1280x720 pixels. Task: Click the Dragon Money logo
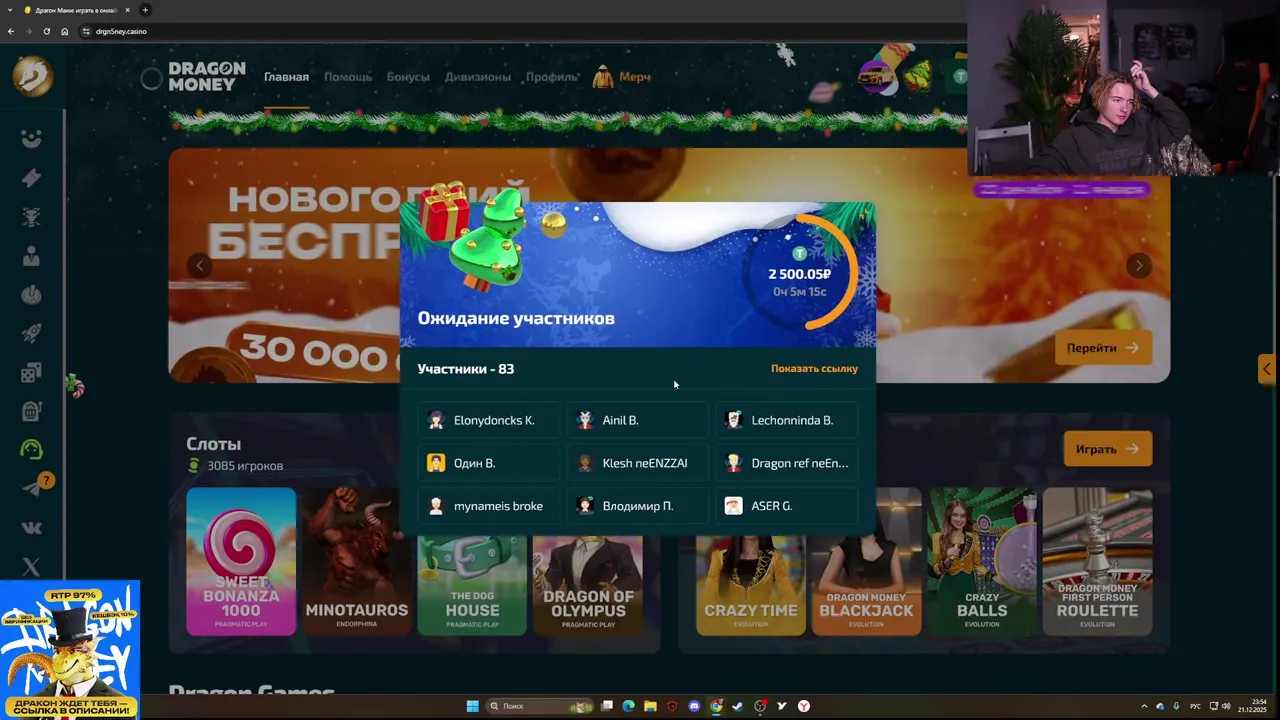click(x=206, y=77)
